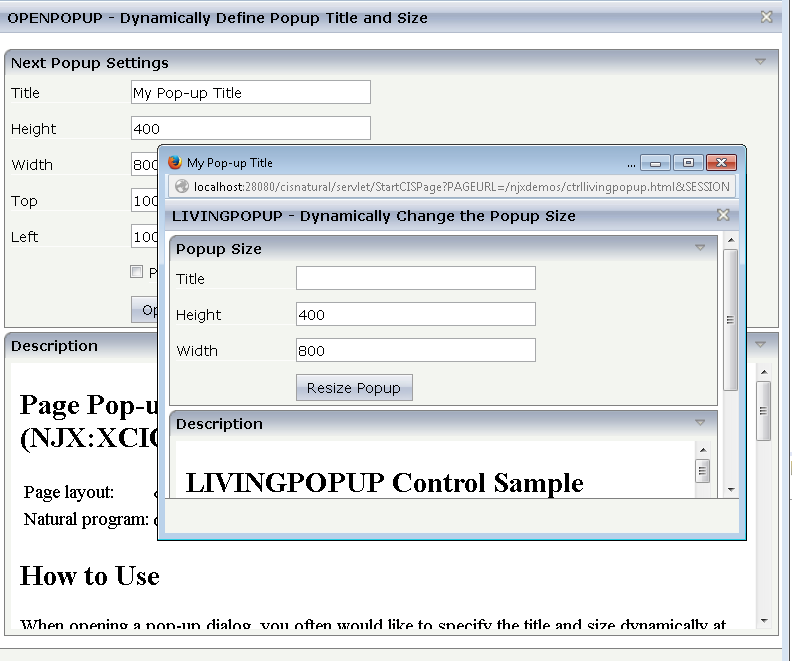Grab the popup page scrollbar thumb
The image size is (792, 661).
click(730, 320)
